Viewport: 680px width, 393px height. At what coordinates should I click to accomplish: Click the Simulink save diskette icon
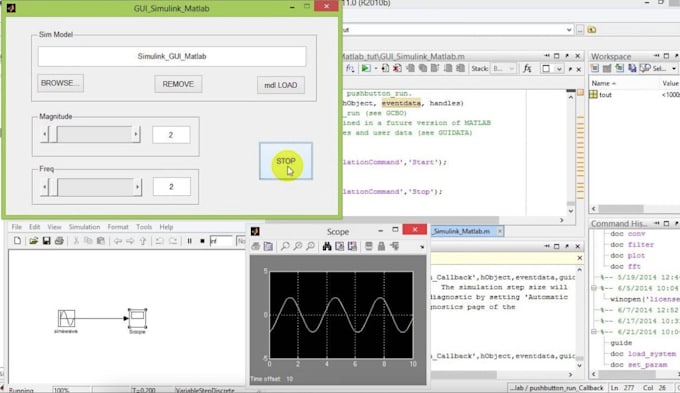coord(46,241)
